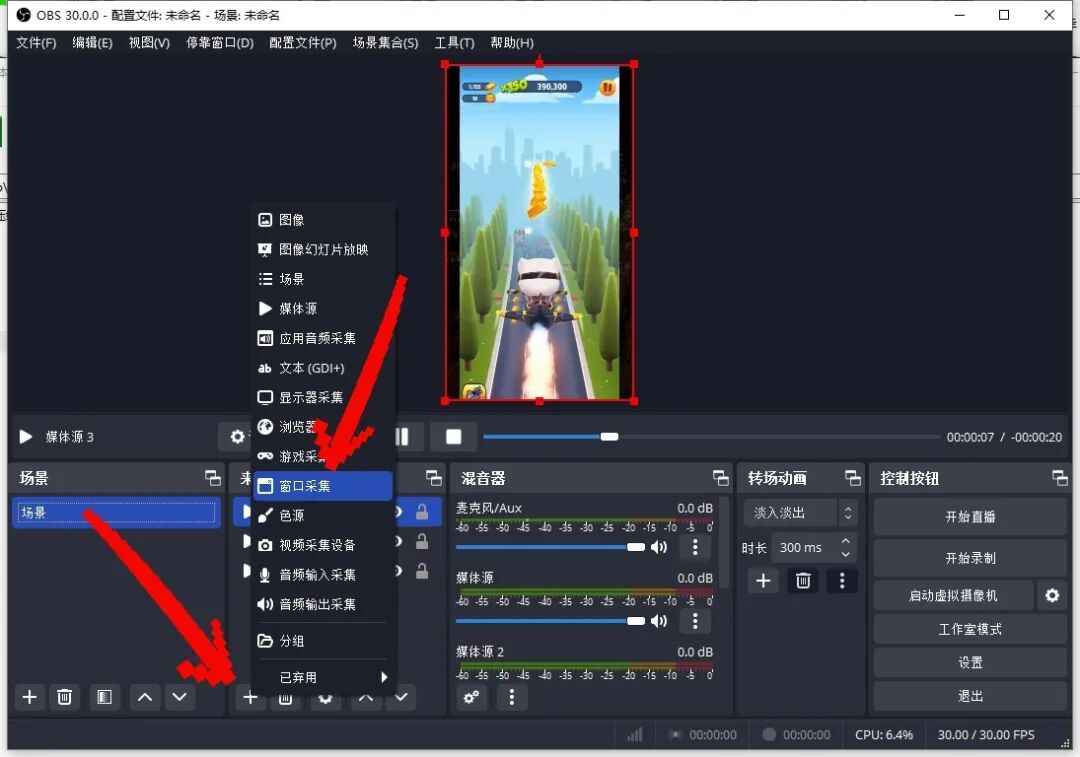Toggle lock on first source row
Viewport: 1080px width, 757px height.
[x=422, y=512]
